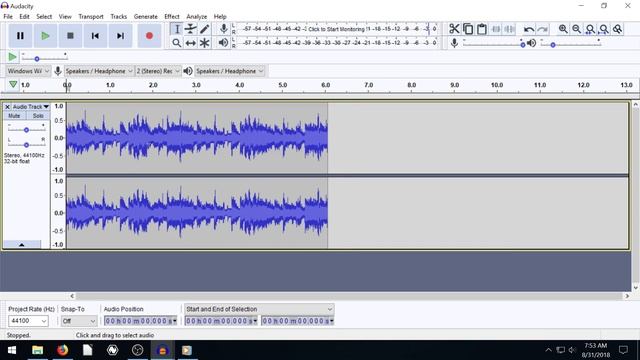Start playback with the green Play button
Image resolution: width=640 pixels, height=360 pixels.
45,36
